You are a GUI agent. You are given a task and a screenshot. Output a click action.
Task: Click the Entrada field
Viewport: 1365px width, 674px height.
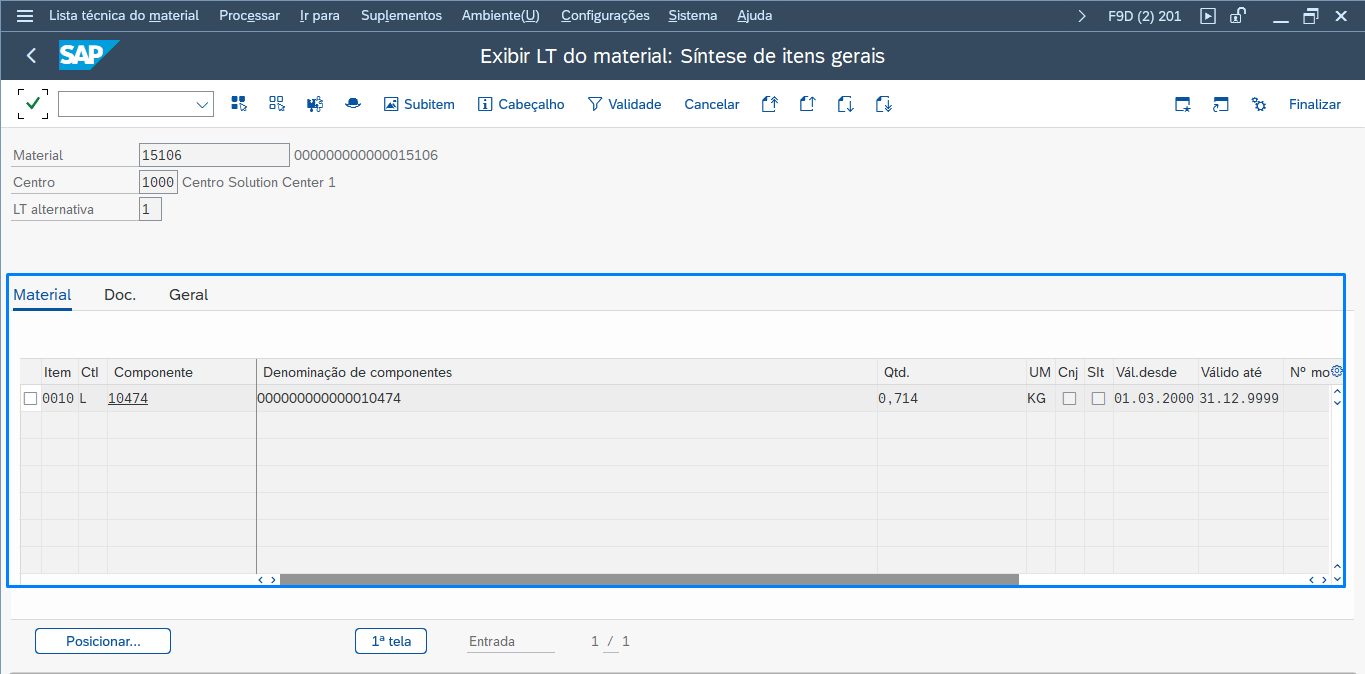(511, 641)
